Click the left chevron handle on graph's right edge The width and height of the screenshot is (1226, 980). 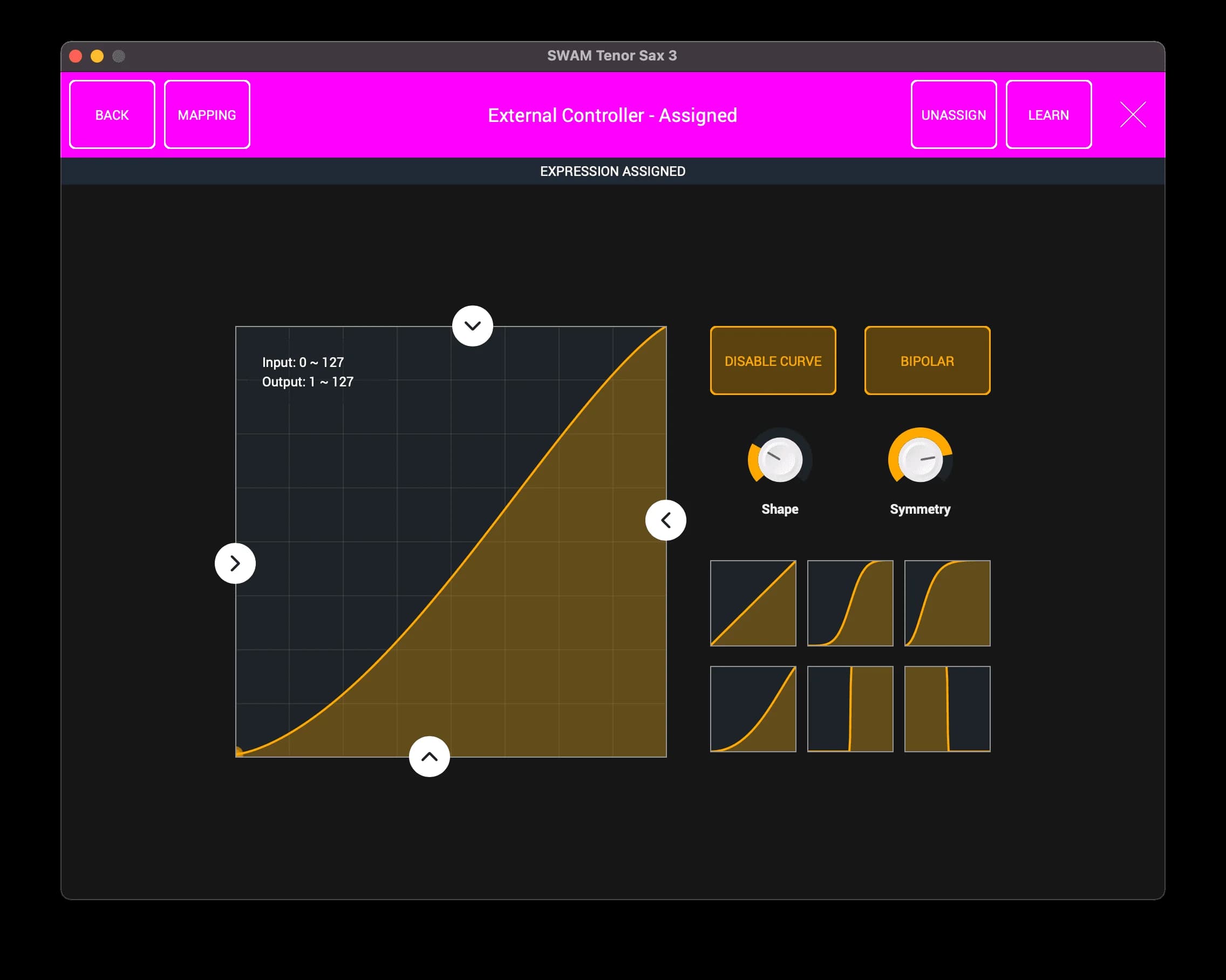665,520
